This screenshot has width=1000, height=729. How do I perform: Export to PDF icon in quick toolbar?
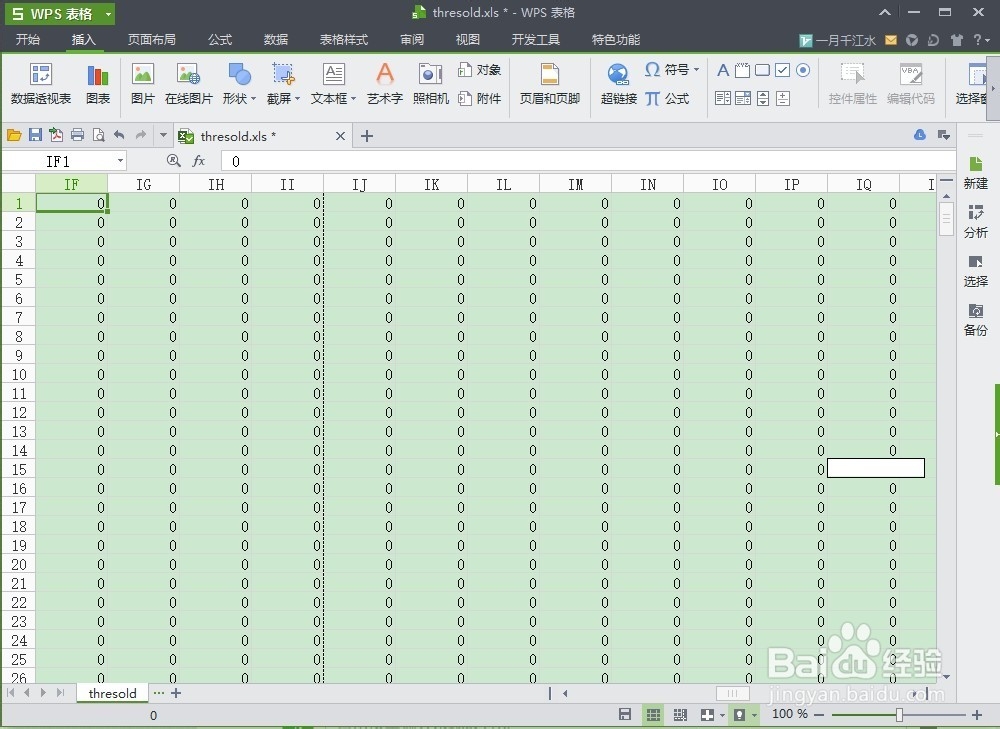pyautogui.click(x=56, y=135)
